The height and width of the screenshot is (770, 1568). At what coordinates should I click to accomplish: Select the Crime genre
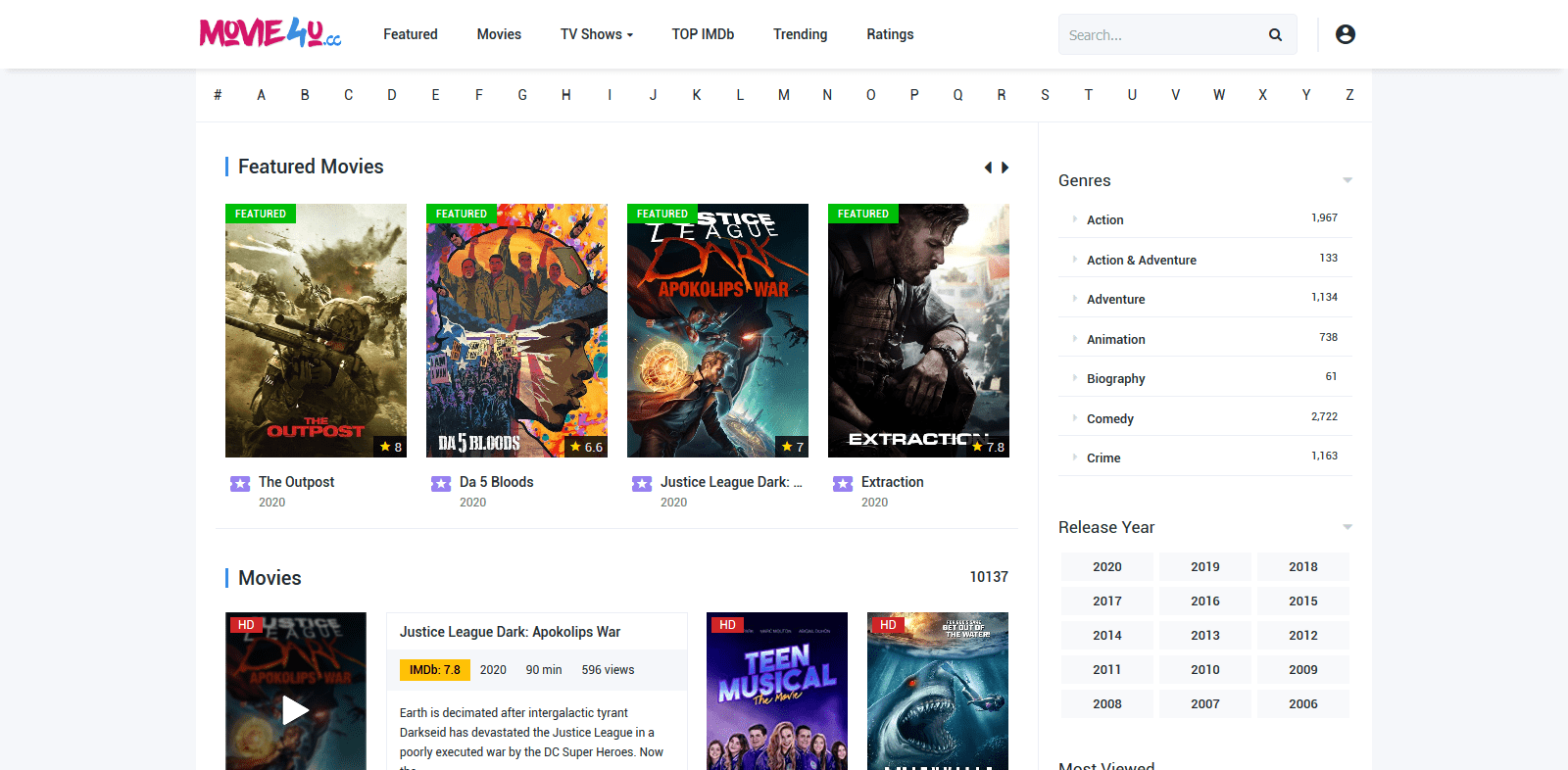pos(1103,457)
